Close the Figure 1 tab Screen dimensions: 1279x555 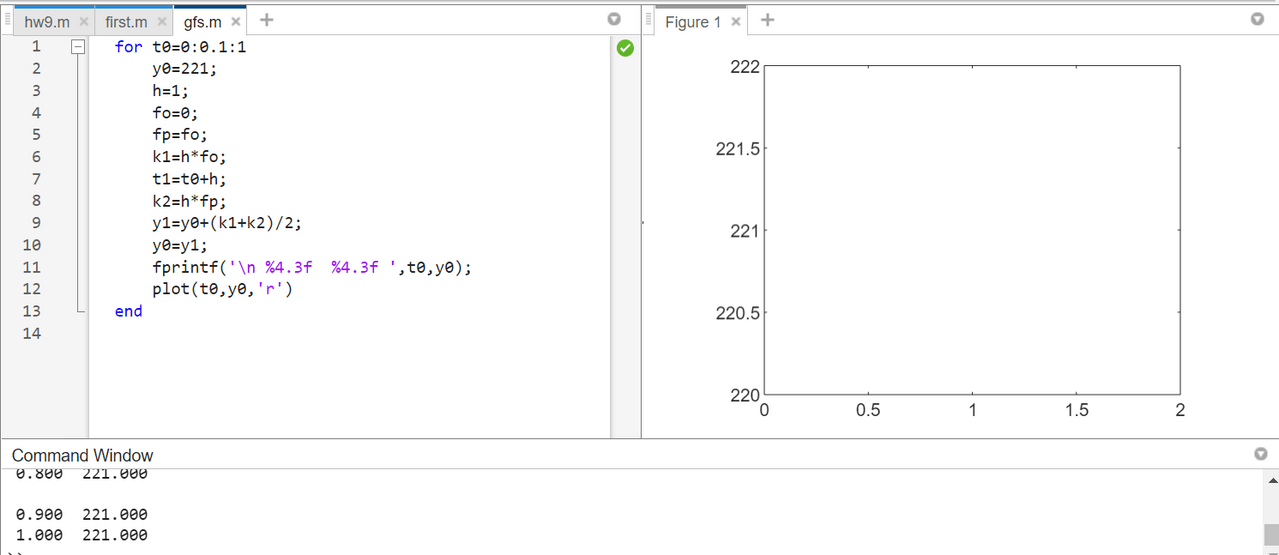[x=736, y=22]
